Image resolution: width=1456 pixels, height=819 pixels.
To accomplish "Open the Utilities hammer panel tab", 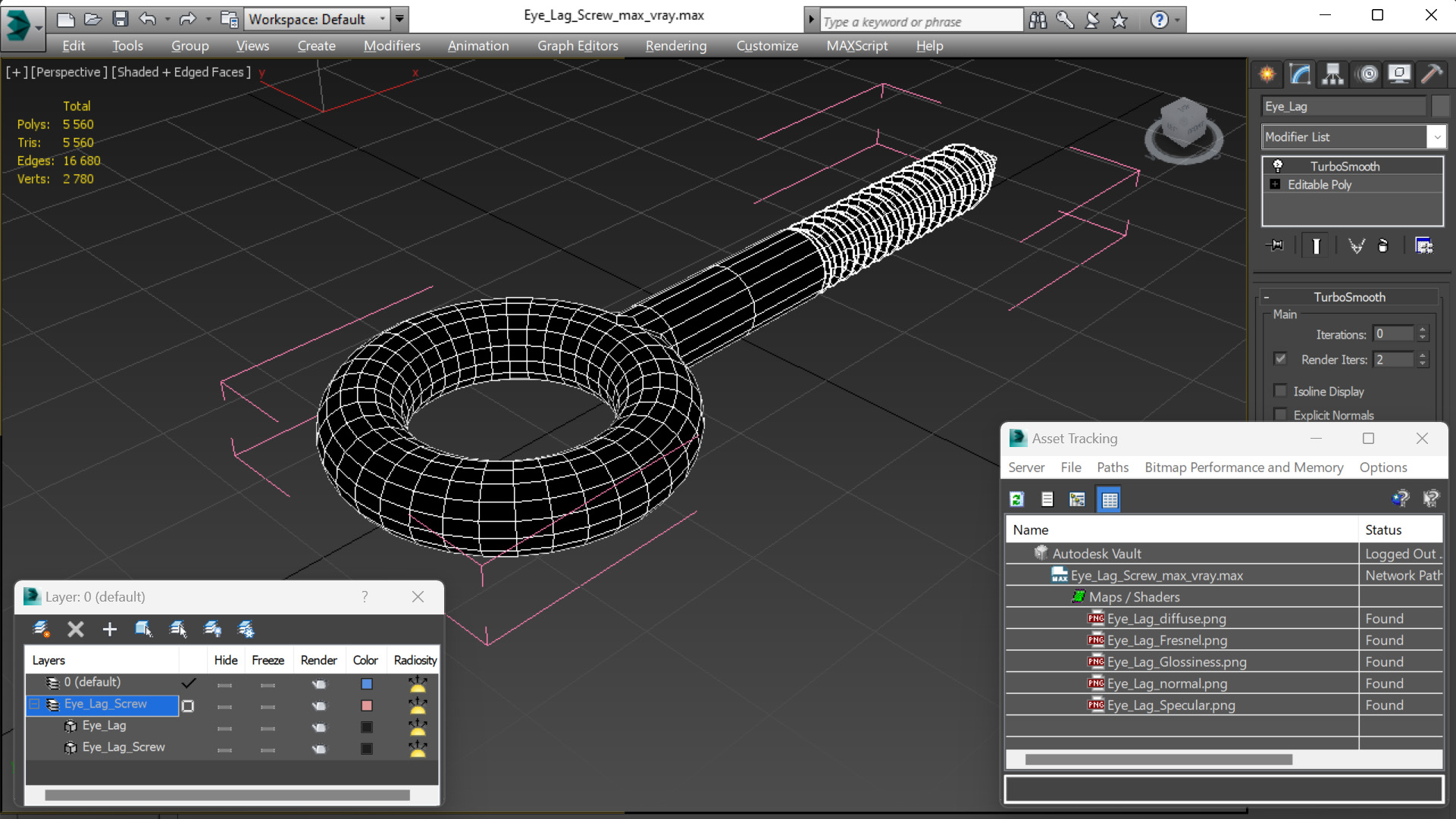I will click(1431, 74).
